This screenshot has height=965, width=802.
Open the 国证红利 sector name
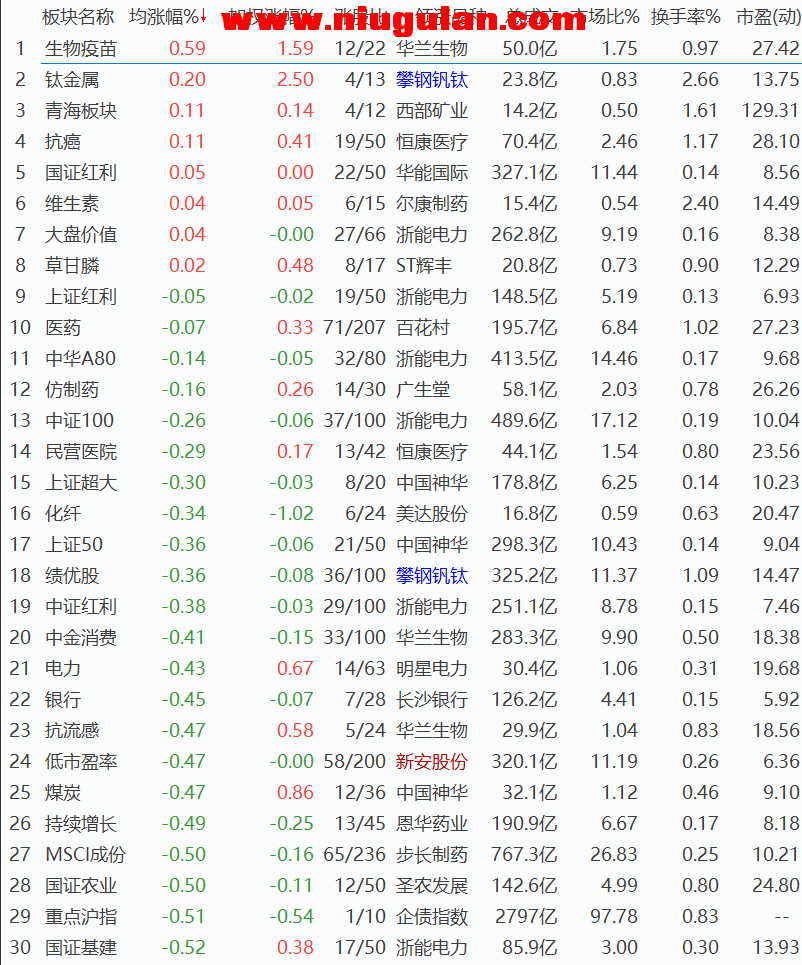(x=81, y=172)
